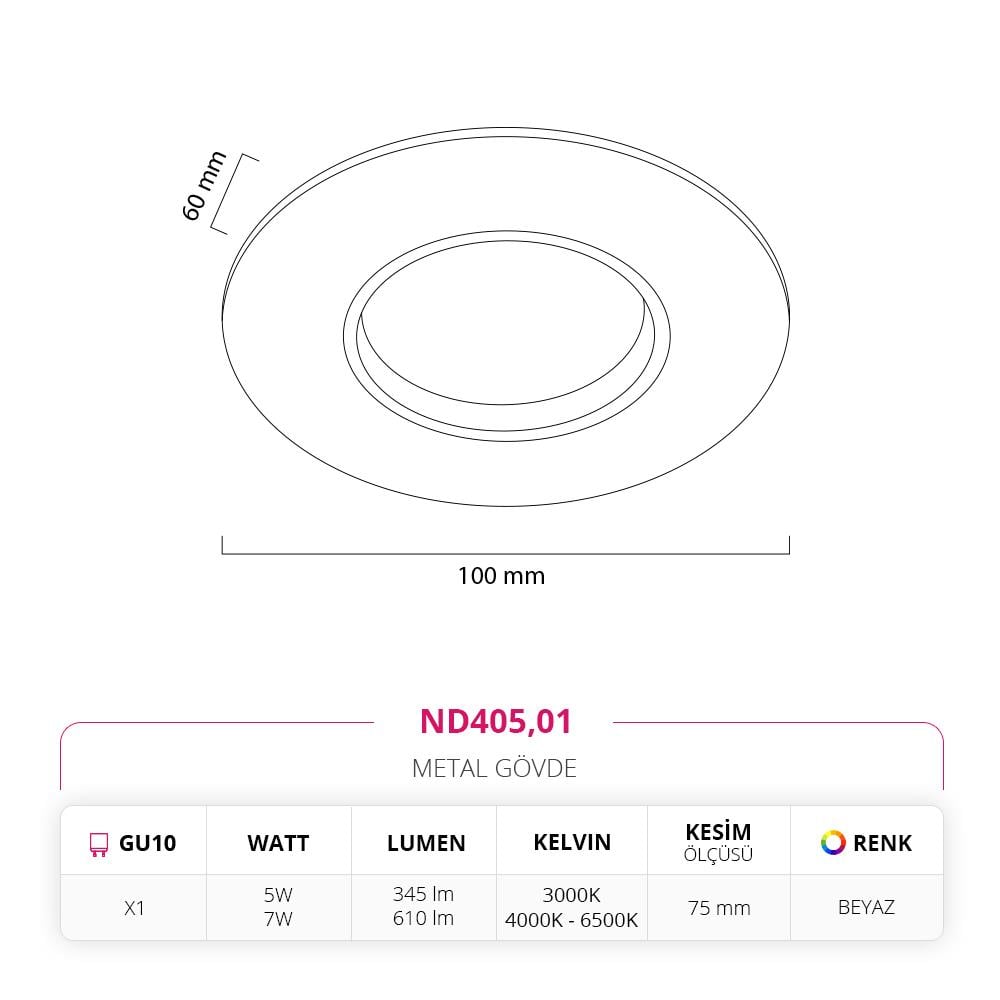1000x1000 pixels.
Task: Select the 7W wattage value
Action: 278,919
